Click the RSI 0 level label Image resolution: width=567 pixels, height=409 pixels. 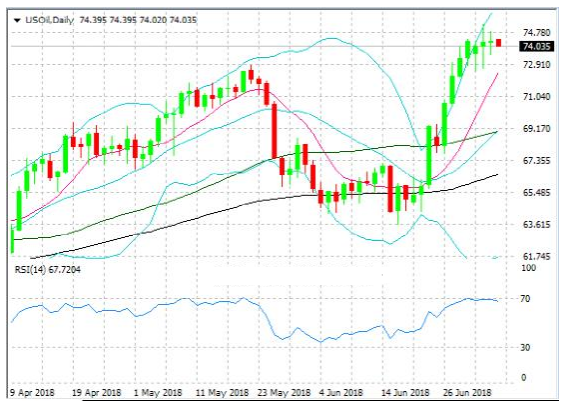point(524,378)
